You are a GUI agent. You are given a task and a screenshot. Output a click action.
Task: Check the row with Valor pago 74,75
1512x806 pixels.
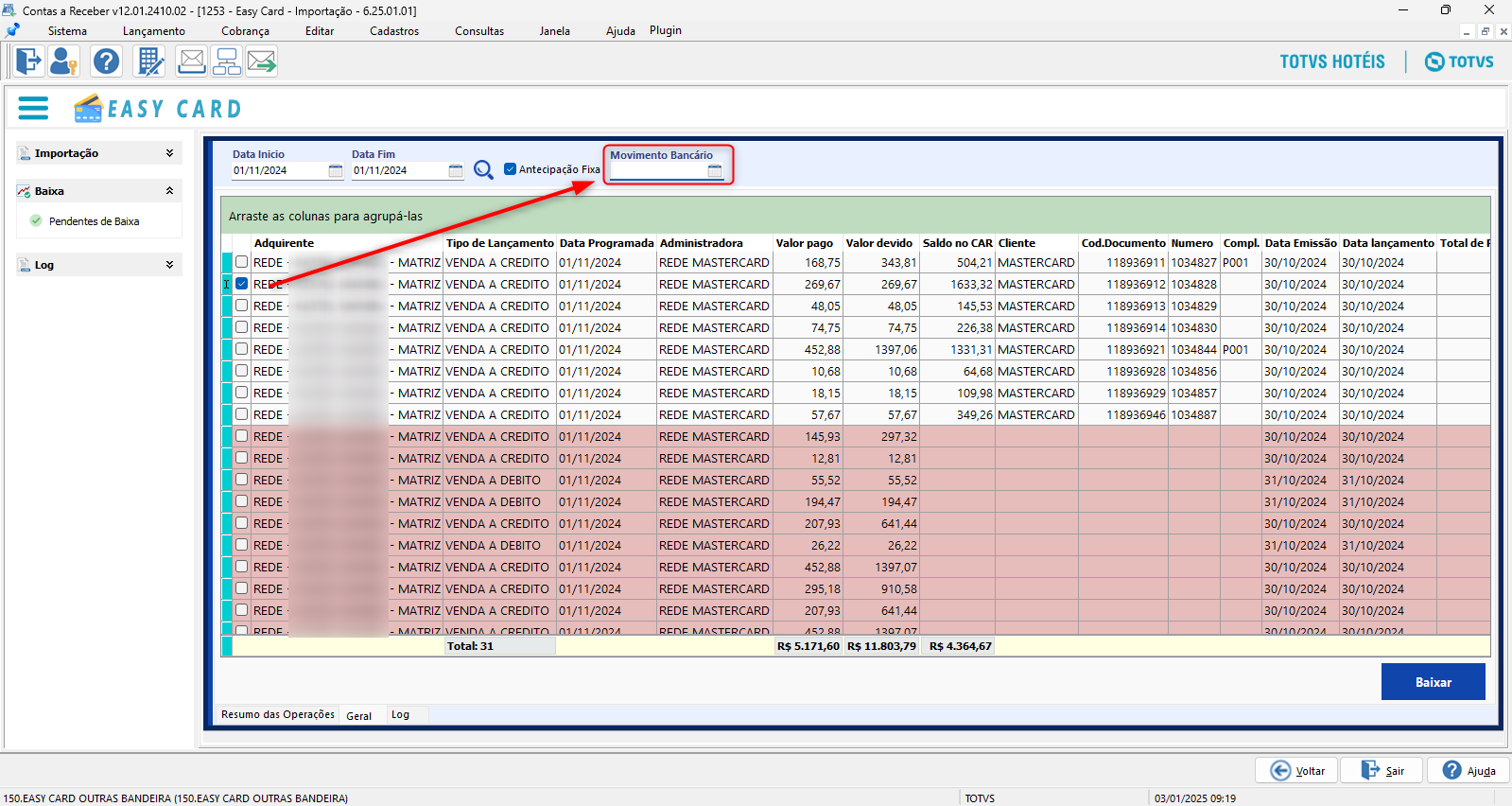[242, 327]
